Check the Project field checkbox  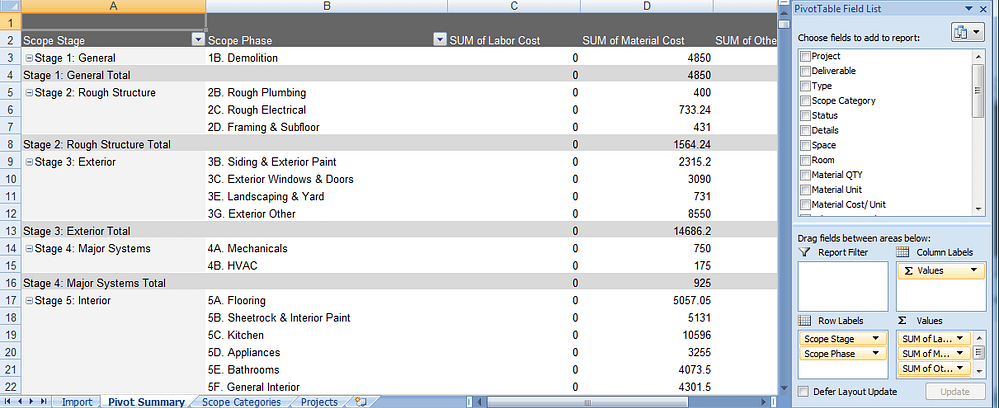click(x=805, y=56)
